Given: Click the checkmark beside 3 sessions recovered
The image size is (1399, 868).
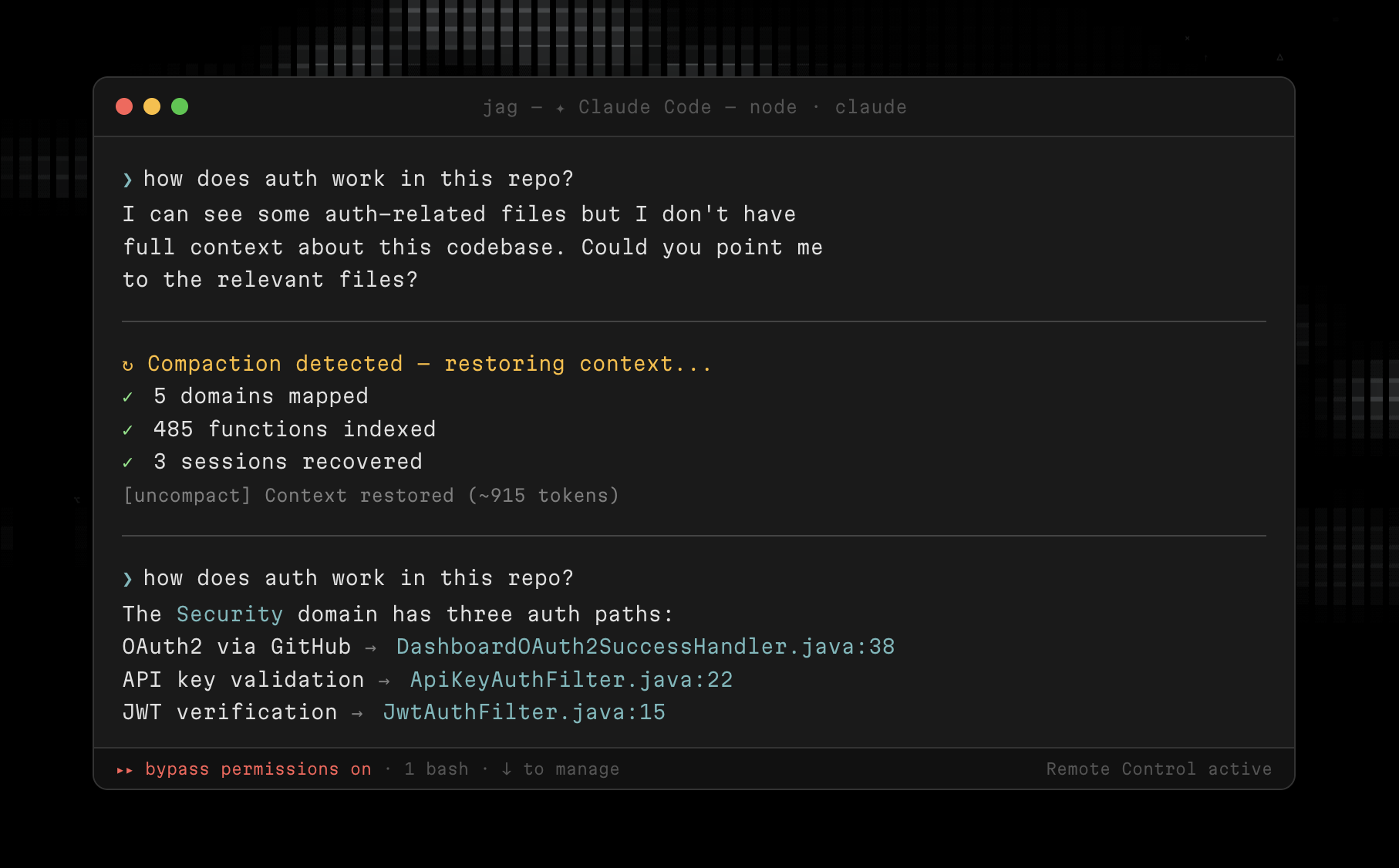Looking at the screenshot, I should click(128, 463).
